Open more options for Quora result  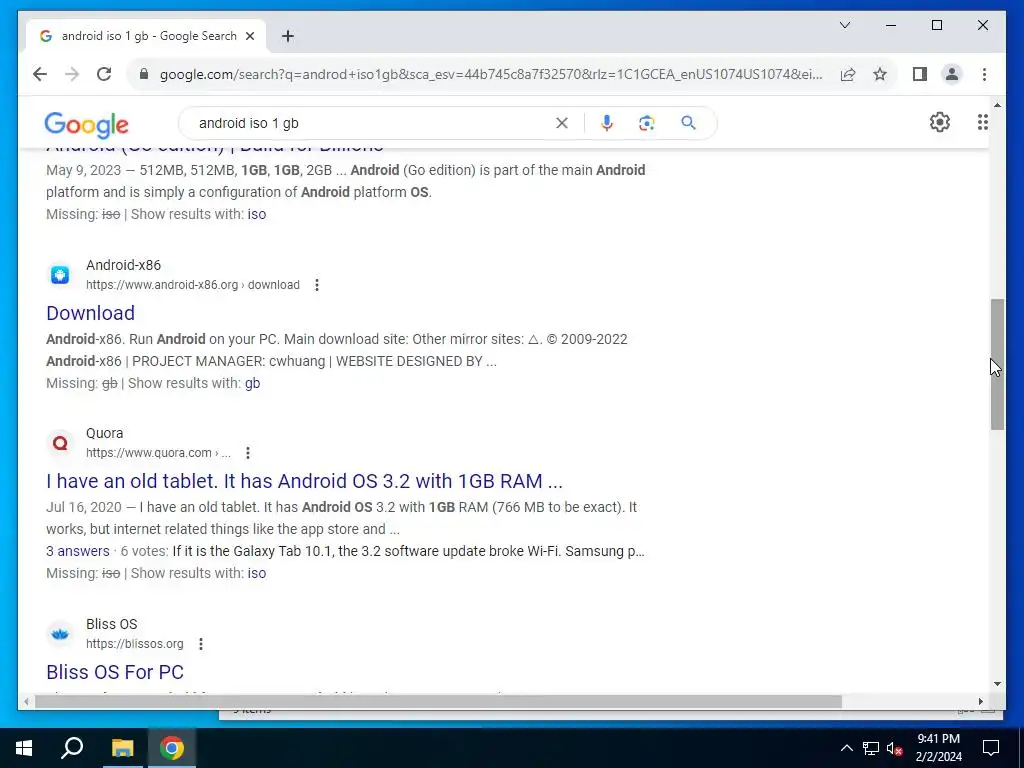(248, 453)
